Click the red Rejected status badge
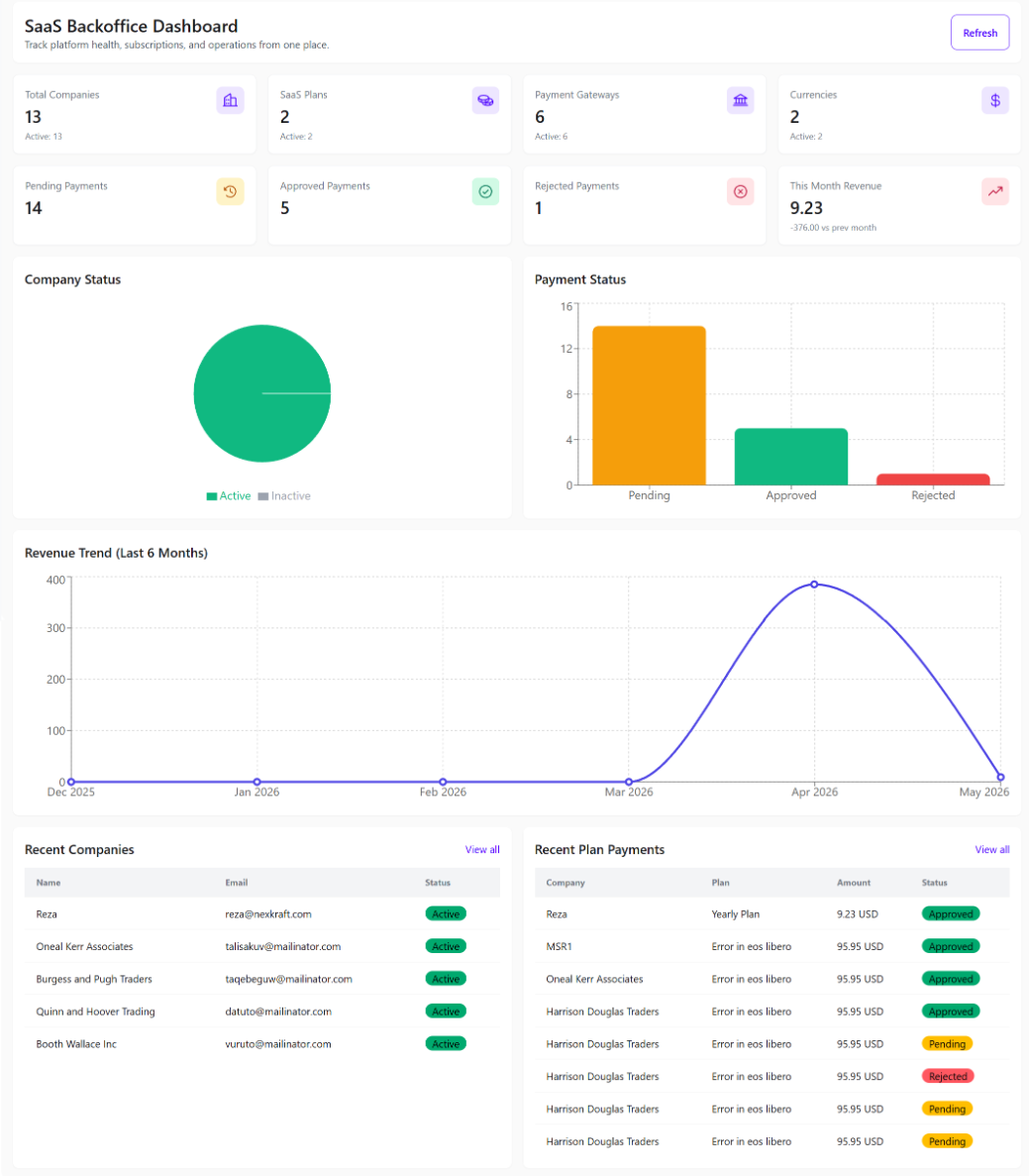This screenshot has width=1029, height=1176. (947, 1076)
